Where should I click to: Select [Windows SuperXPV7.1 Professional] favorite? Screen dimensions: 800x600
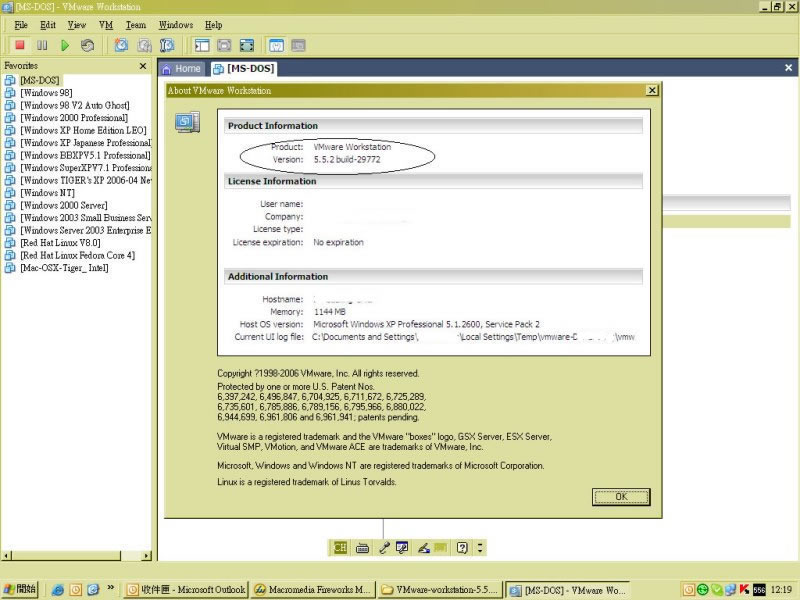[85, 168]
